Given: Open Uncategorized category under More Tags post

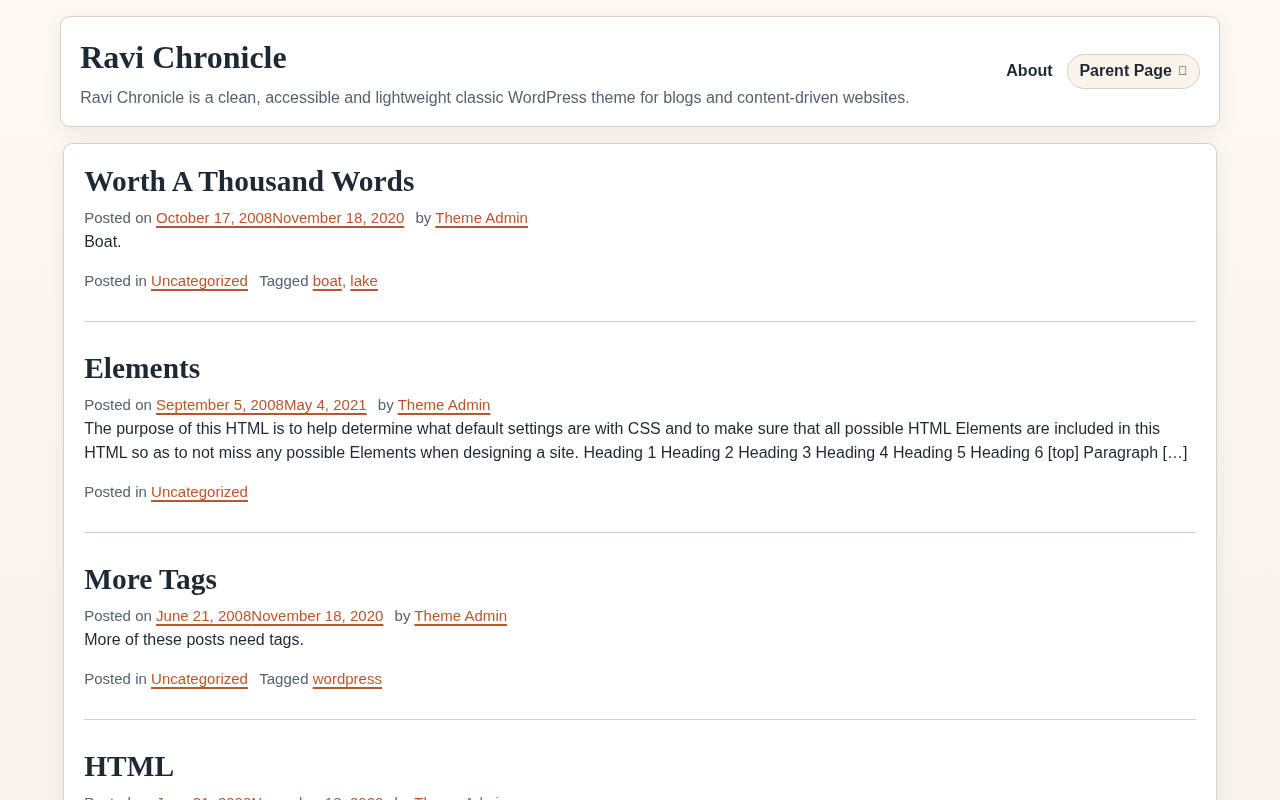Looking at the screenshot, I should pyautogui.click(x=199, y=679).
